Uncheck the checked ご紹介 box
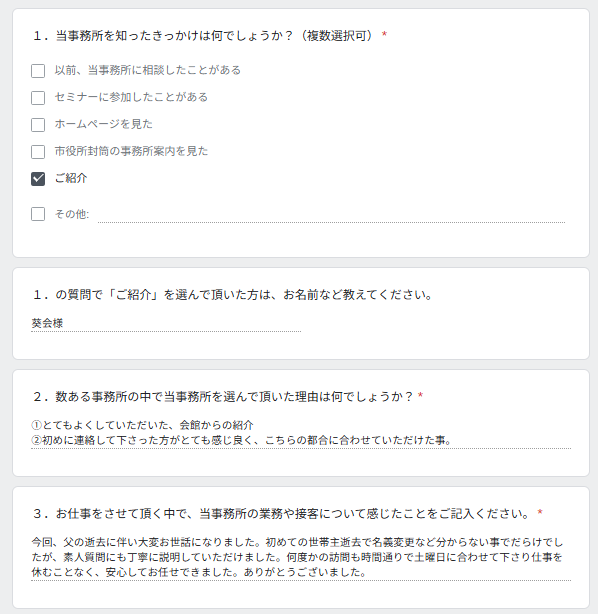Image resolution: width=598 pixels, height=614 pixels. 38,179
